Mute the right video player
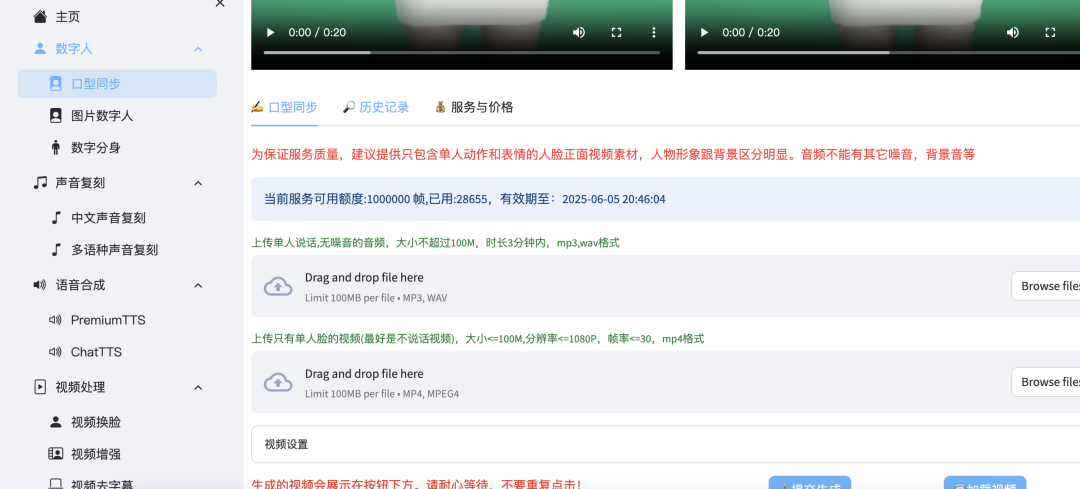 coord(1012,32)
